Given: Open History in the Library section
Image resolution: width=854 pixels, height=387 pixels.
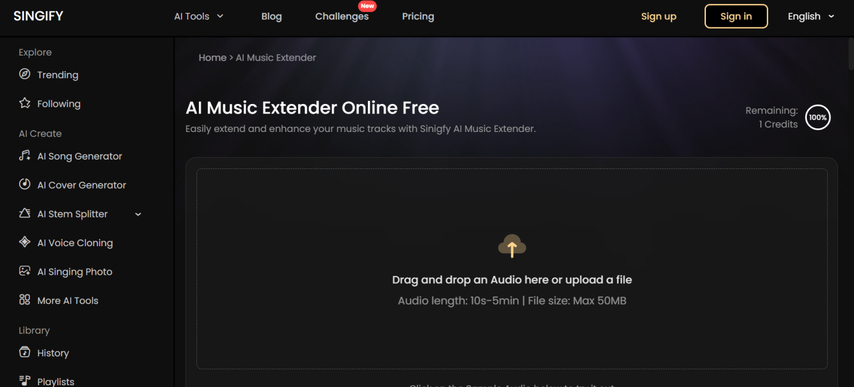Looking at the screenshot, I should point(53,353).
